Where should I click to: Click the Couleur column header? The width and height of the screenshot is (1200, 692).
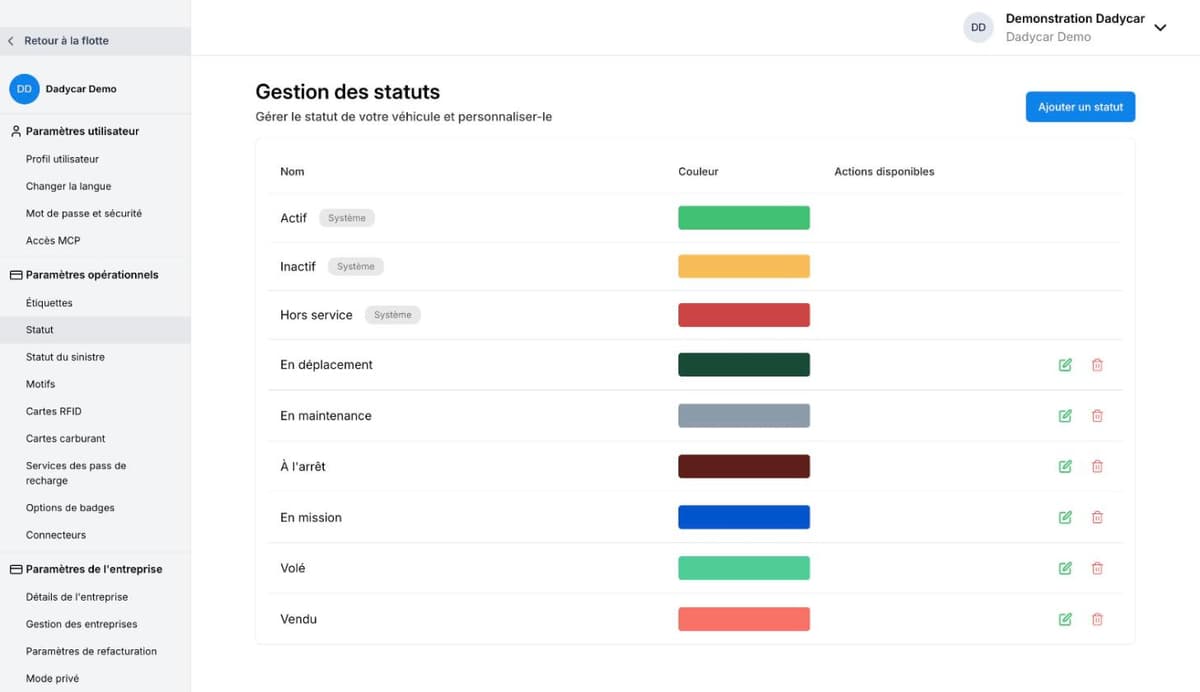click(698, 172)
